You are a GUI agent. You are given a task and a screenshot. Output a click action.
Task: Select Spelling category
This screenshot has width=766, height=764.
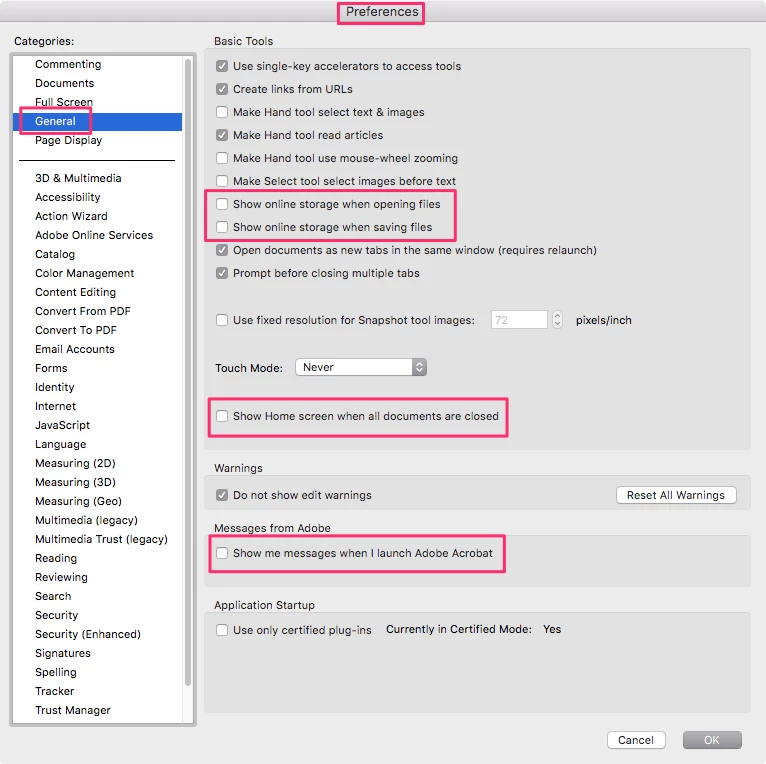(x=56, y=672)
